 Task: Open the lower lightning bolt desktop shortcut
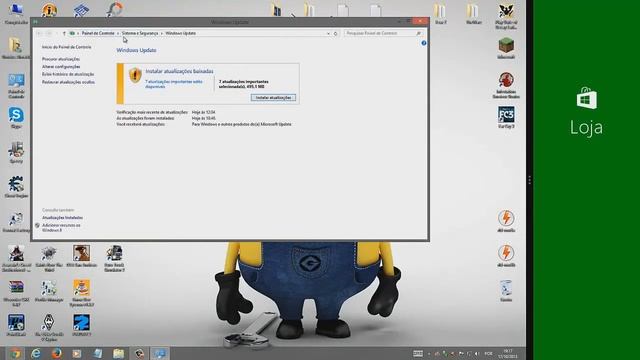click(506, 256)
